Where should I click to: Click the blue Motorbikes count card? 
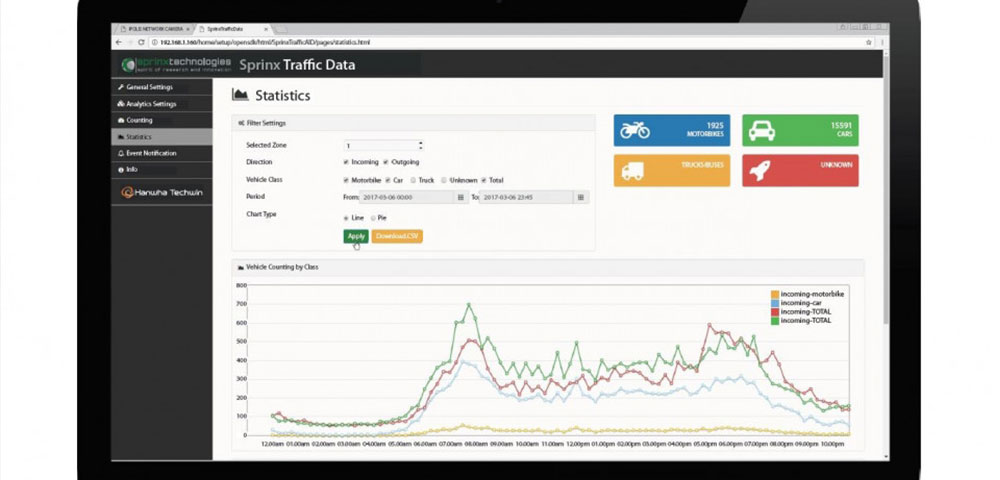(672, 130)
